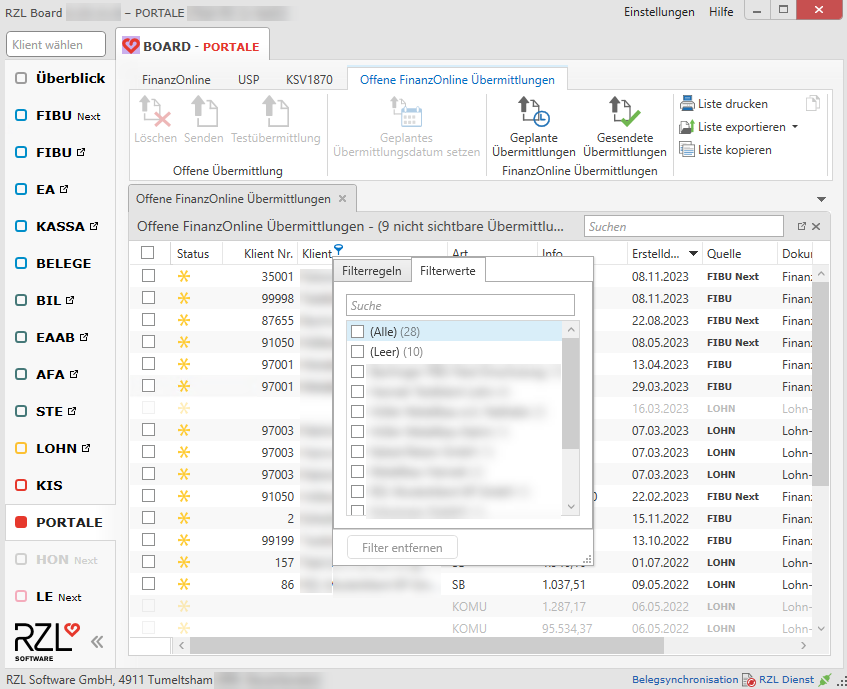Switch to the KSV1870 ribbon tab

click(309, 80)
